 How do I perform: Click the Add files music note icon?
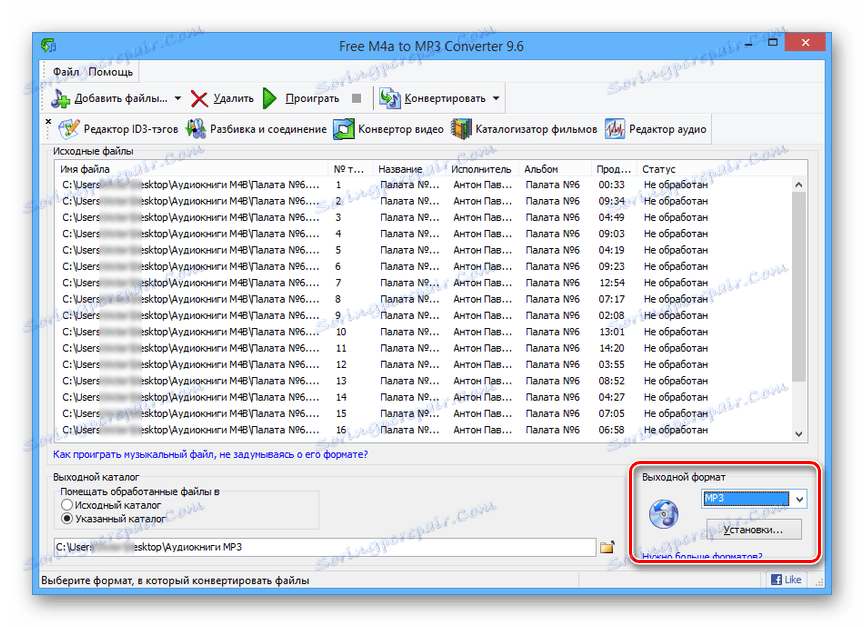[x=61, y=99]
